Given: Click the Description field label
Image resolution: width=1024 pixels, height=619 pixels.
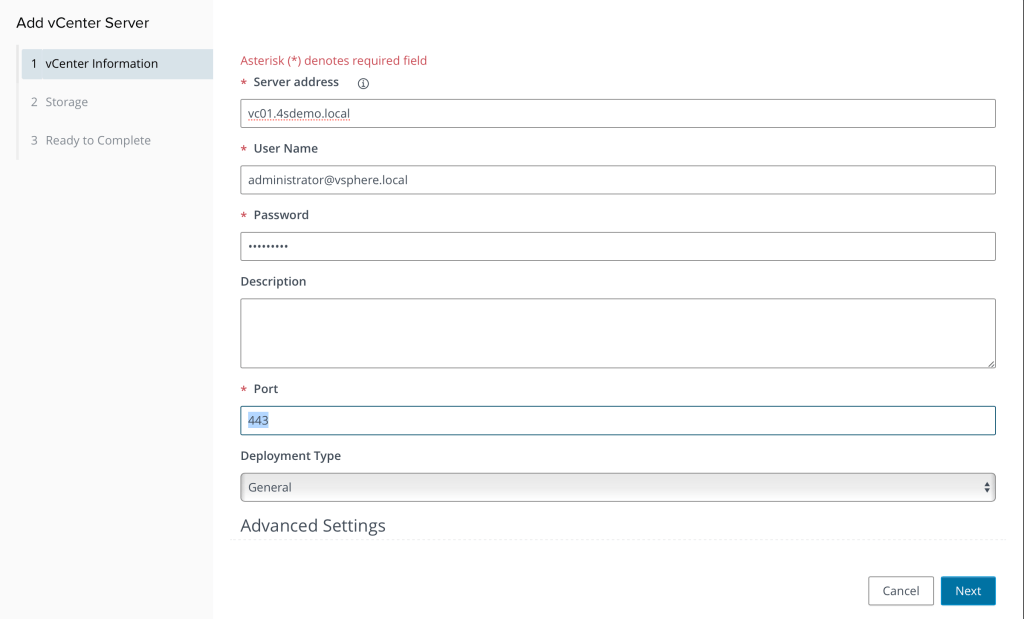Looking at the screenshot, I should [273, 282].
